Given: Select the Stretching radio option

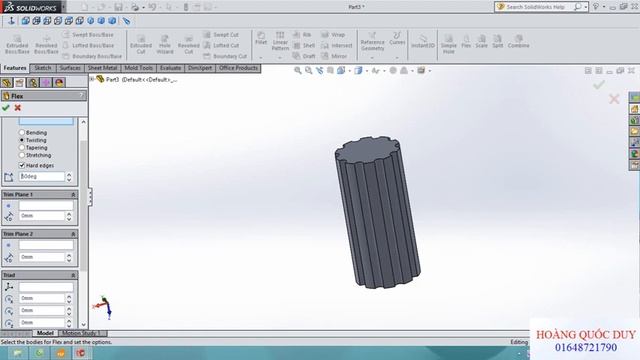Looking at the screenshot, I should point(22,155).
